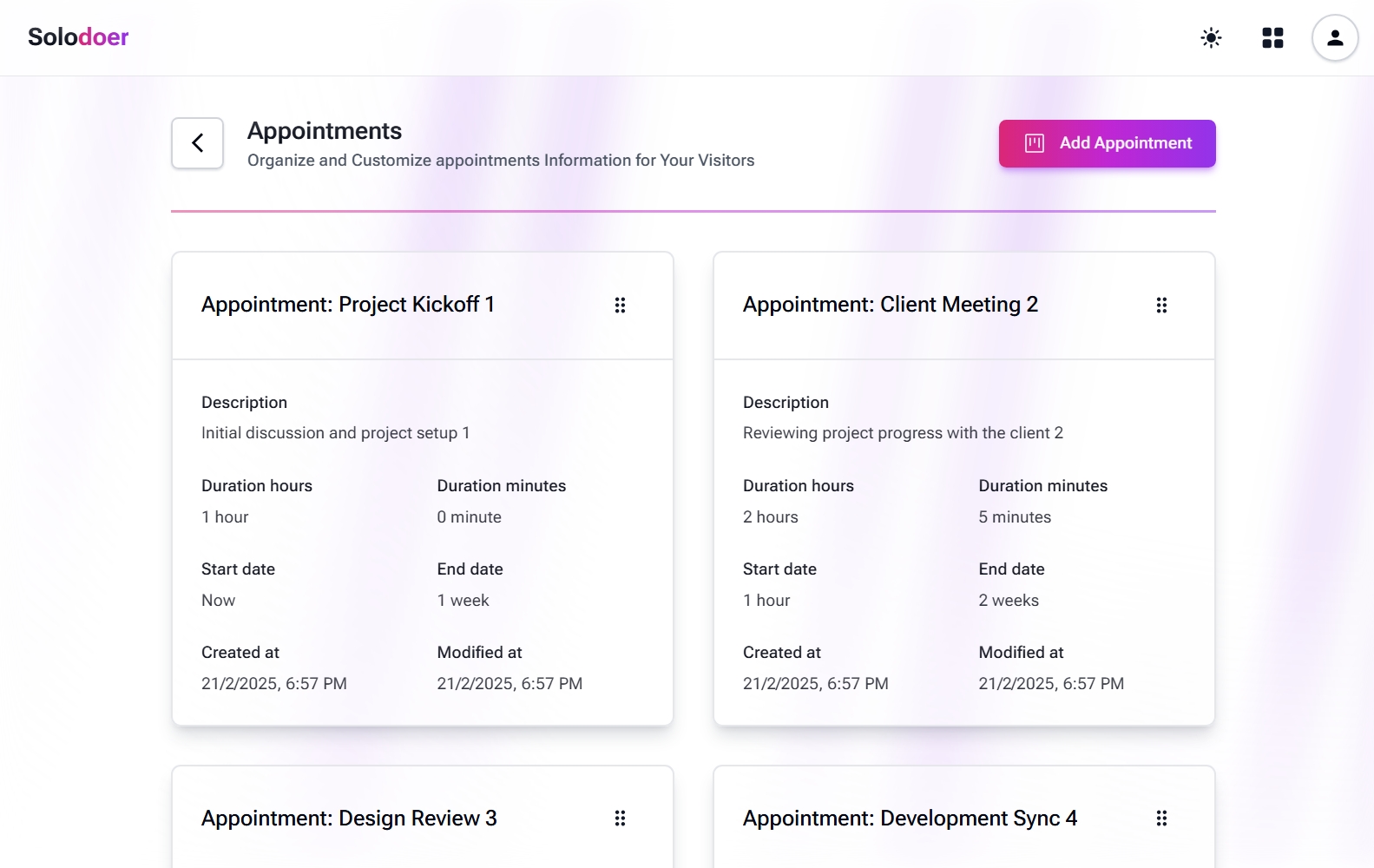Click 'Initial discussion and project setup 1' text
Image resolution: width=1374 pixels, height=868 pixels.
coord(335,433)
